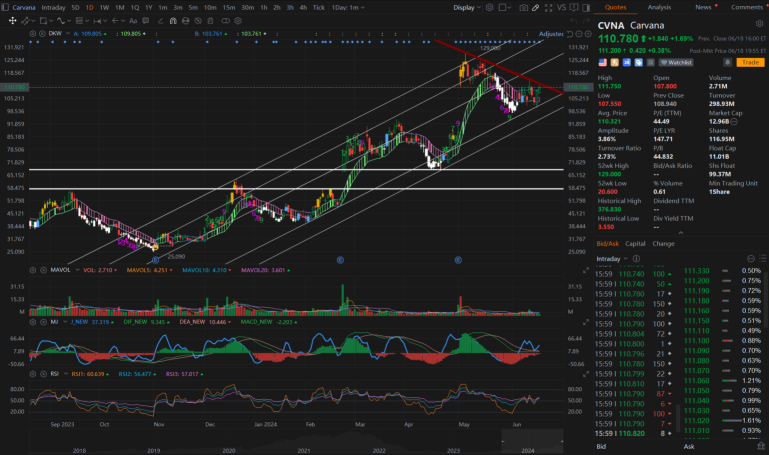The width and height of the screenshot is (769, 455).
Task: Open VS compare symbols
Action: [x=562, y=7]
